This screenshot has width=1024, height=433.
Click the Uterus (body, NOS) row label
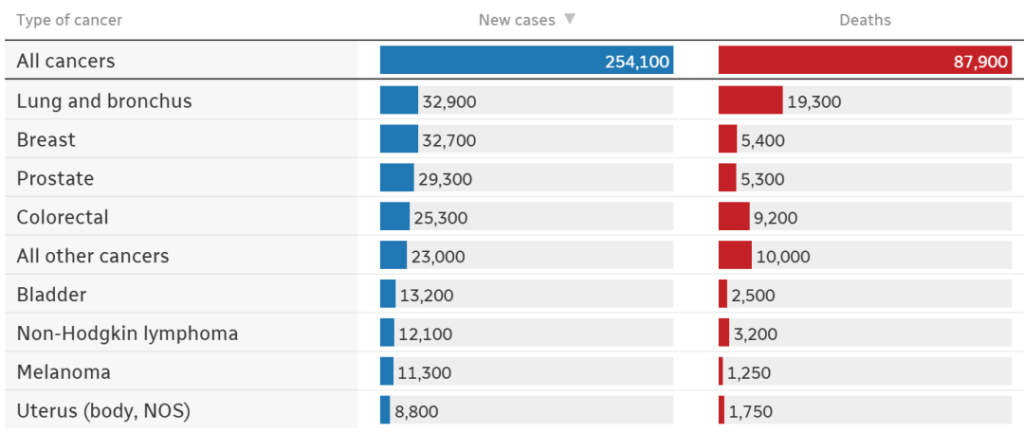[x=103, y=411]
